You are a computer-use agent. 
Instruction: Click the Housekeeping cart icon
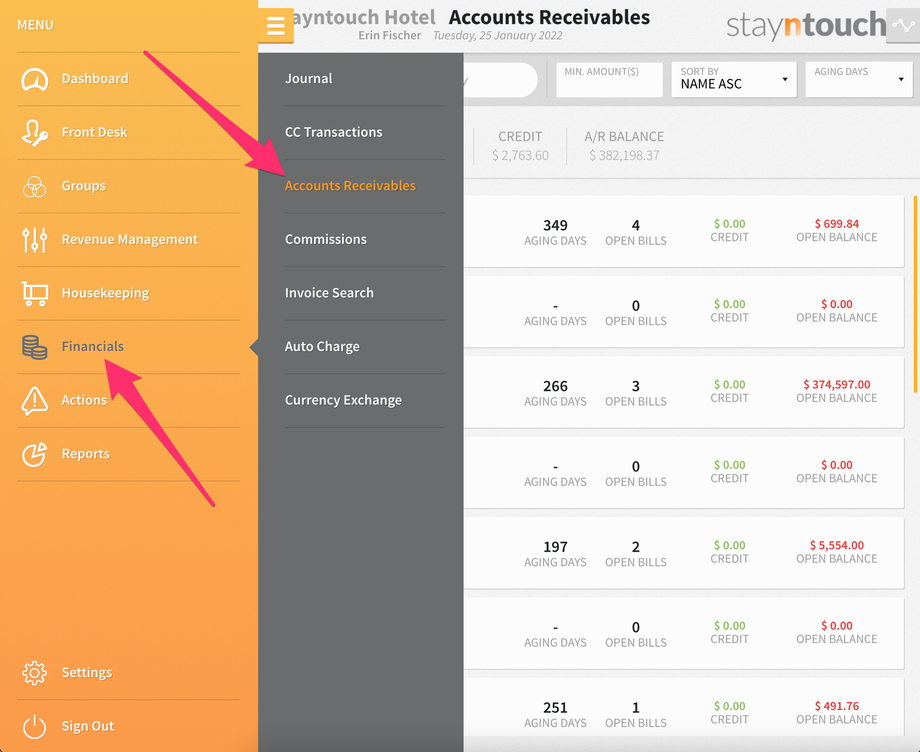35,293
